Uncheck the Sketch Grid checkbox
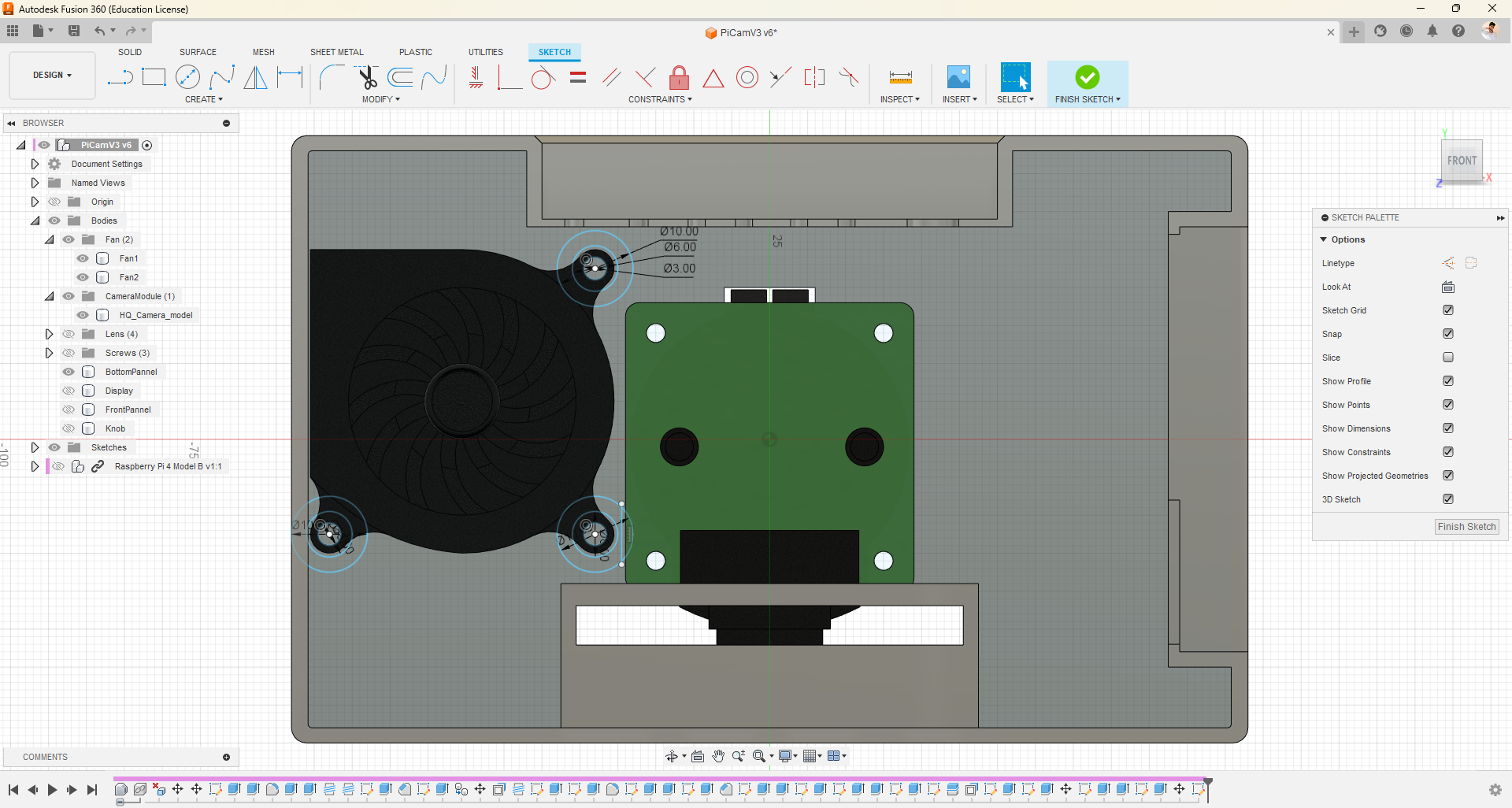The image size is (1512, 808). coord(1447,310)
